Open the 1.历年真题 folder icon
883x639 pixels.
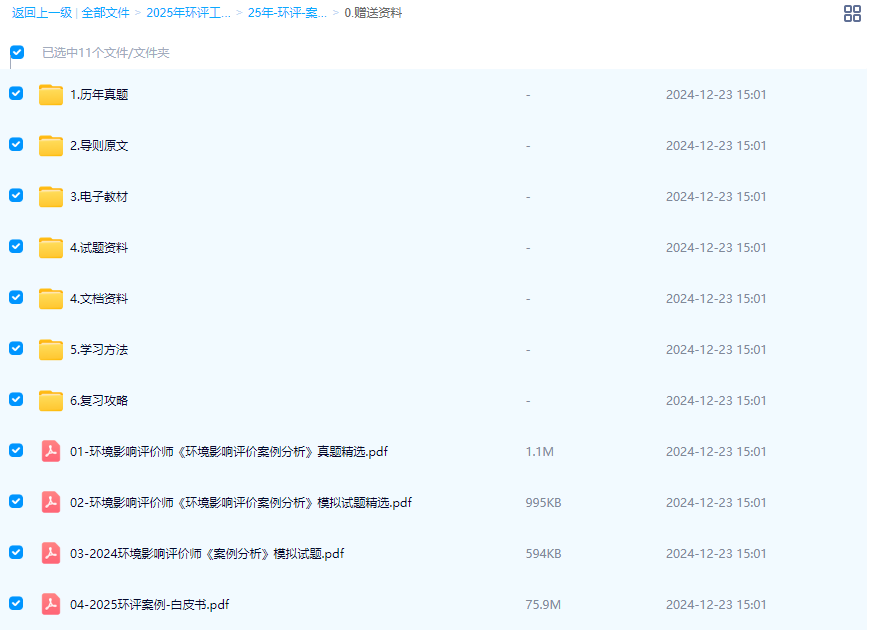click(x=51, y=95)
